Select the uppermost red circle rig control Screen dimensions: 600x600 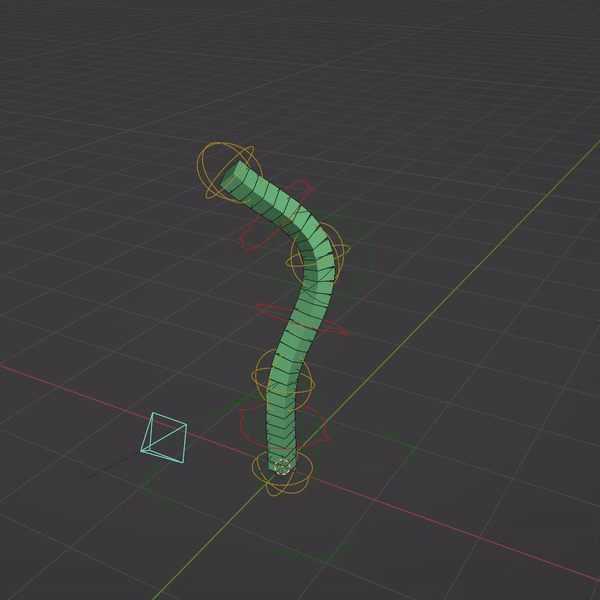click(276, 215)
